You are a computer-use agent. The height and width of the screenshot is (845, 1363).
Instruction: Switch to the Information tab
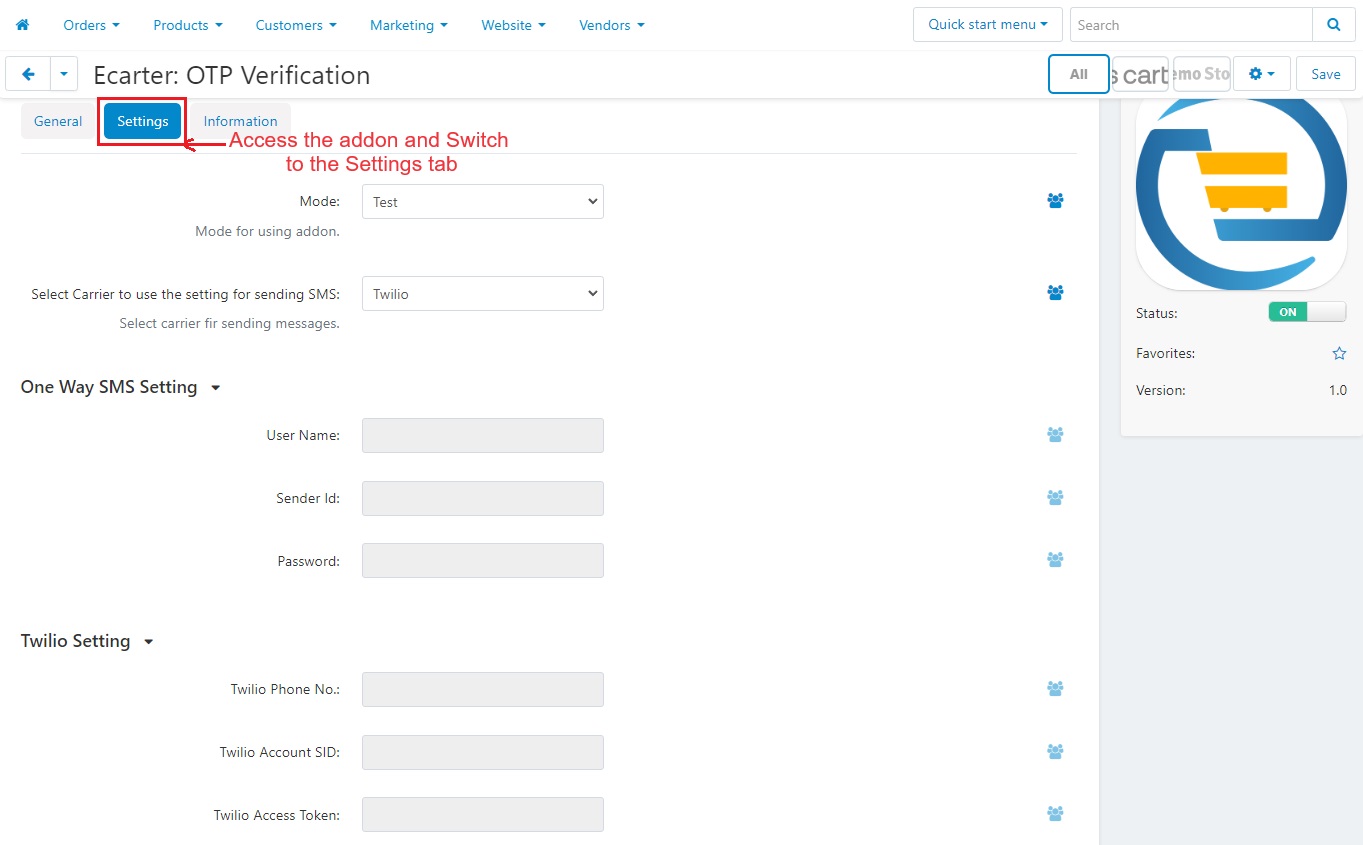point(241,121)
